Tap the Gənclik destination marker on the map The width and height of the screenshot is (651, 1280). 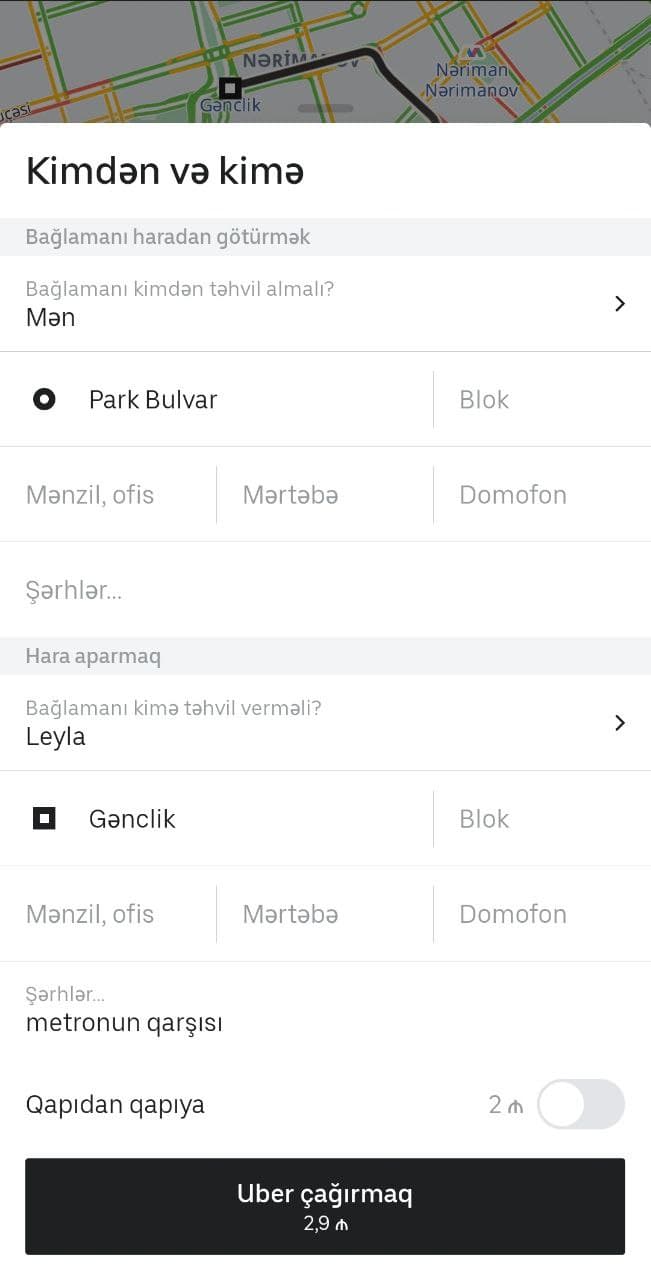tap(230, 87)
